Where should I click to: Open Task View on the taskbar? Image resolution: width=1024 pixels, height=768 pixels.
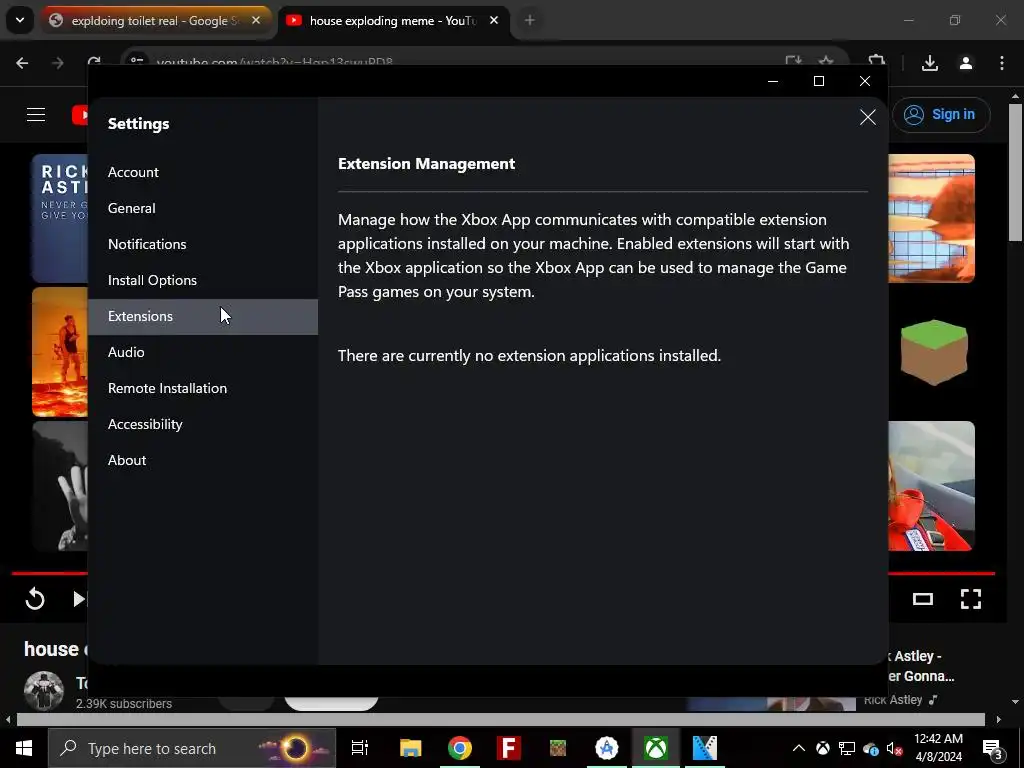[360, 748]
